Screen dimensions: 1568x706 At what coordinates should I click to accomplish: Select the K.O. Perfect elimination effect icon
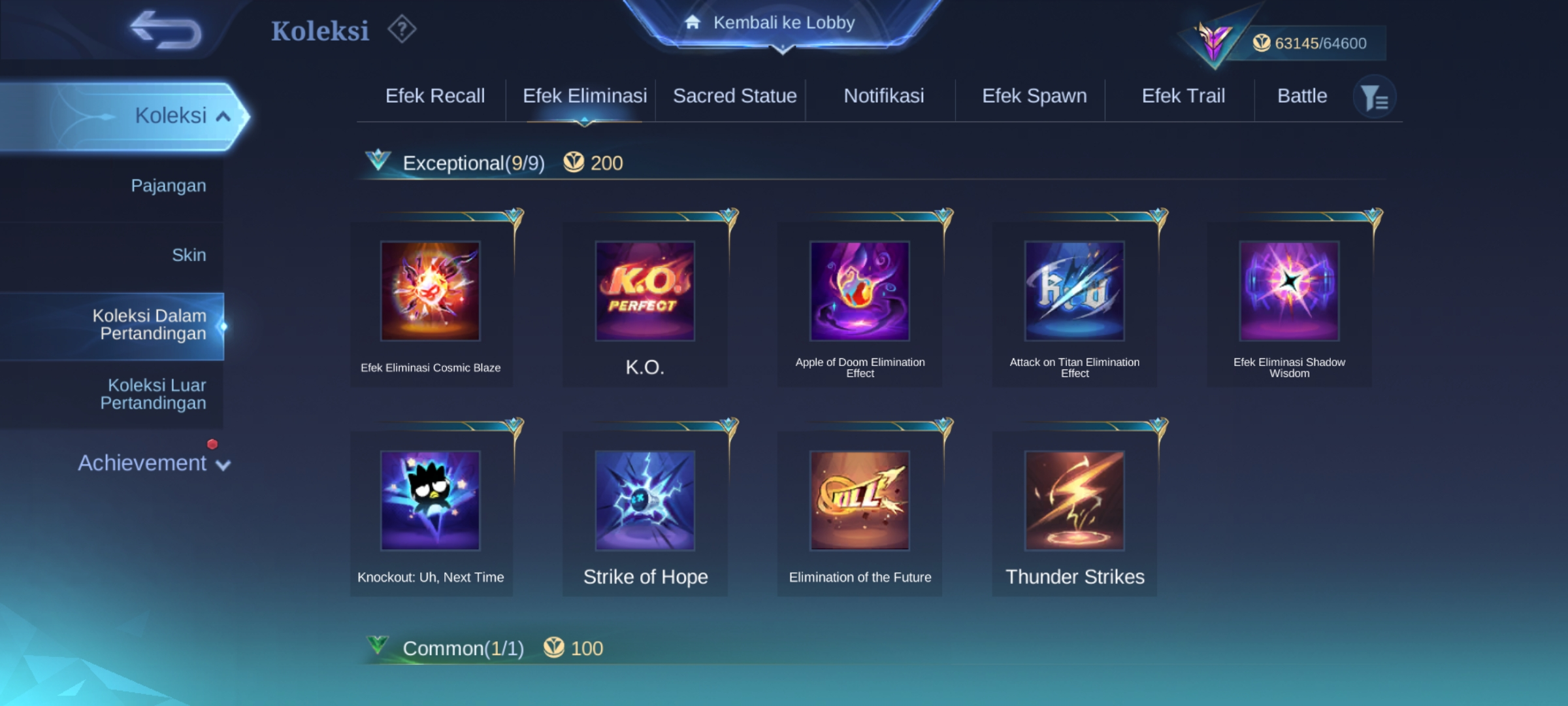(x=645, y=292)
